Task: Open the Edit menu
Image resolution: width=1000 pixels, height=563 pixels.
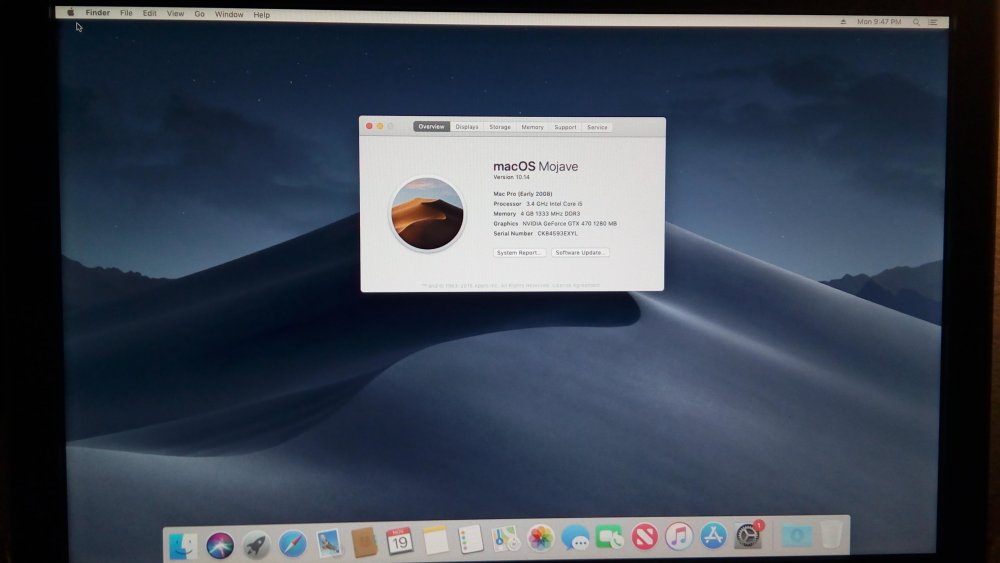Action: [149, 13]
